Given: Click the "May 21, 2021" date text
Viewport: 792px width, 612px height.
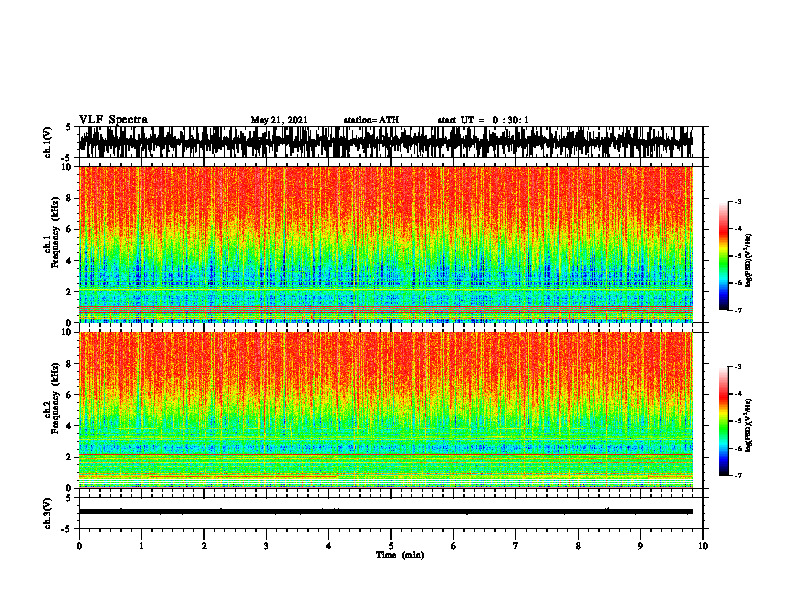Looking at the screenshot, I should tap(279, 120).
